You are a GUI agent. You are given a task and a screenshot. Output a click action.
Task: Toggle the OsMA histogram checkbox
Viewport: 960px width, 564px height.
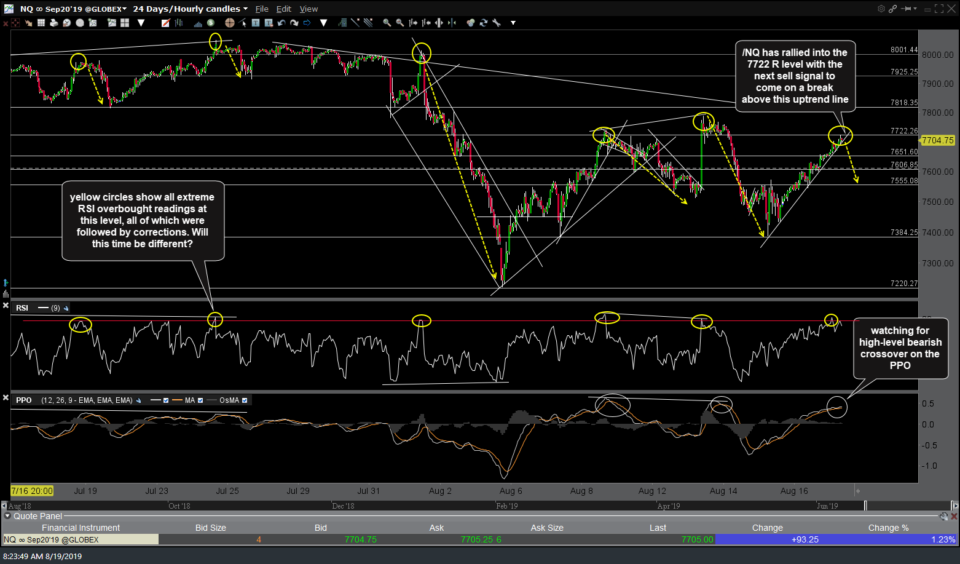pos(245,400)
